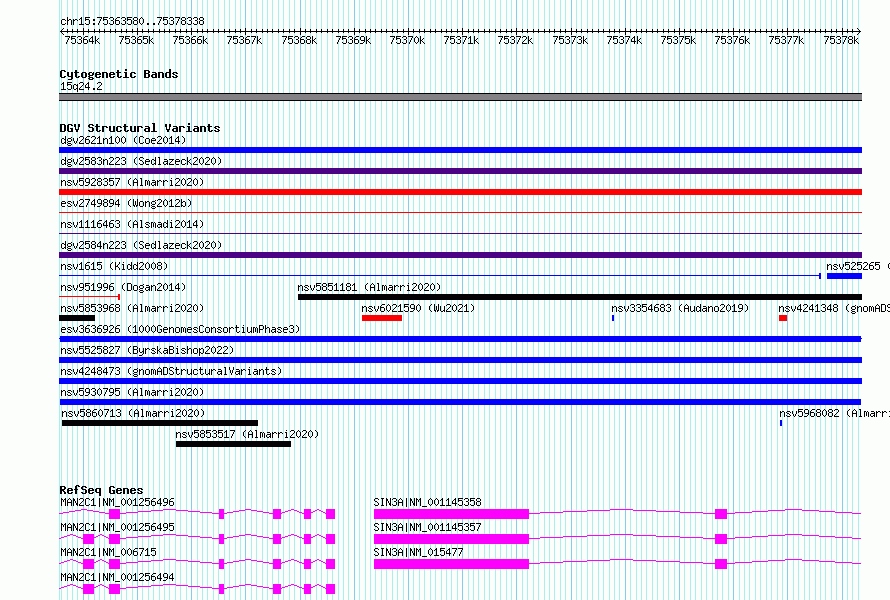Screen dimensions: 890x600
Task: Click the nsv5851181 (Almarri2020) text label
Action: pyautogui.click(x=369, y=287)
